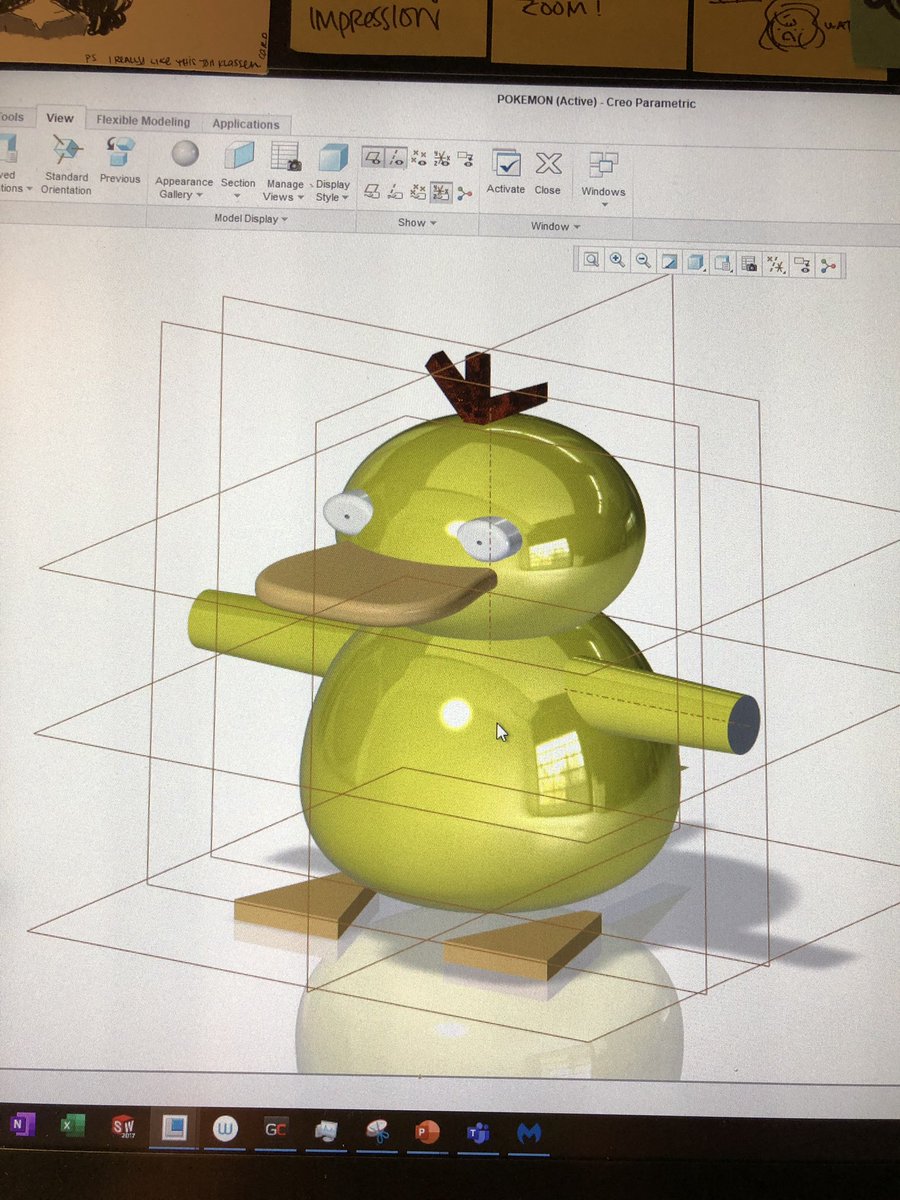Pick the shiny sphere appearance swatch
The image size is (900, 1200).
184,153
